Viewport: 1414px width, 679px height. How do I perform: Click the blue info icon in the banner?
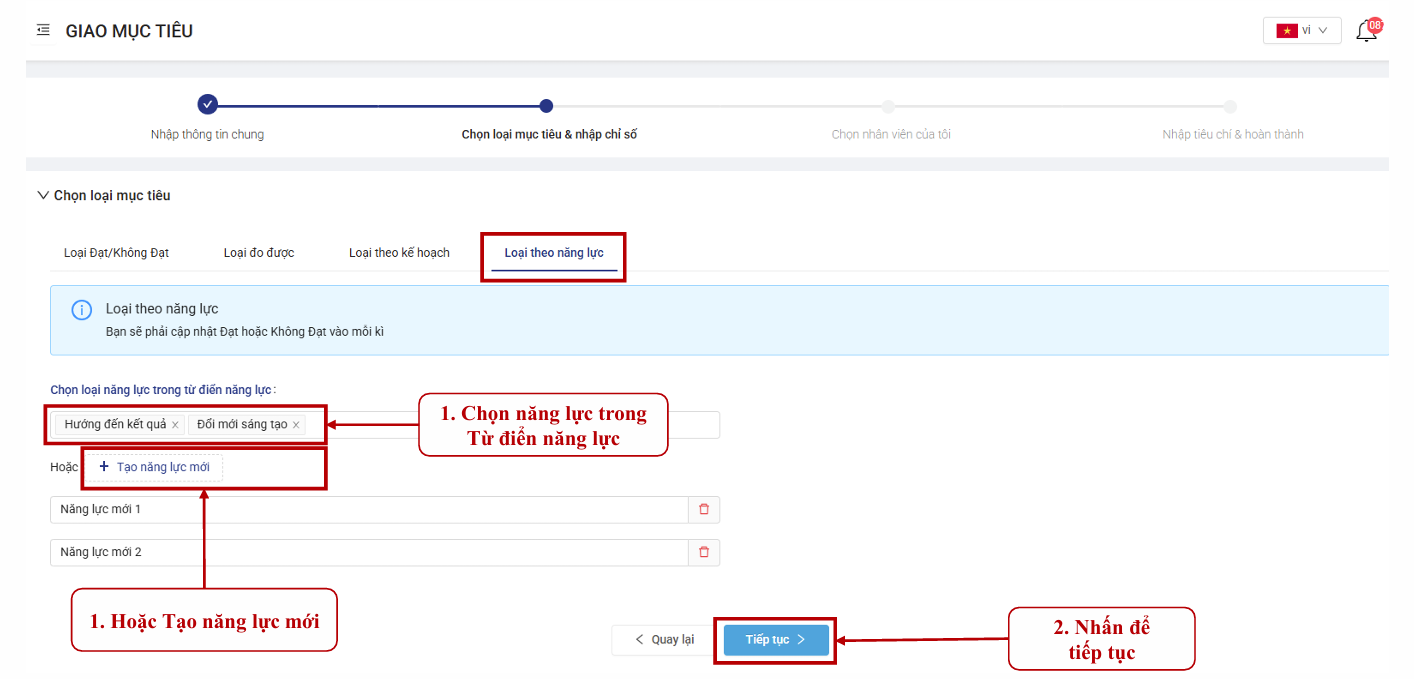(x=82, y=310)
